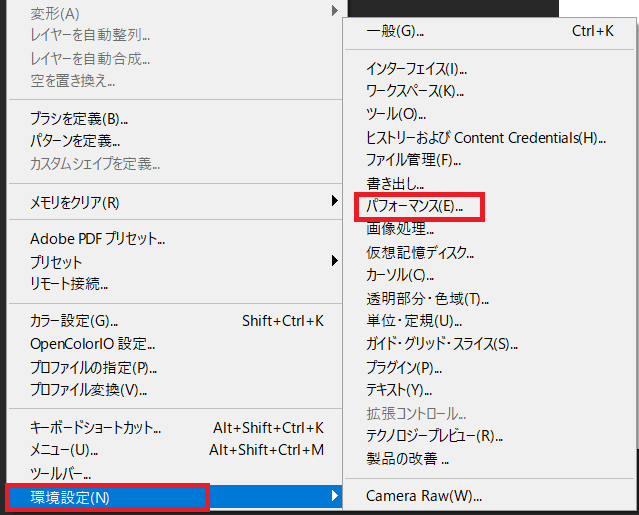Viewport: 639px width, 515px height.
Task: Open Adobe PDF プリセット... entry
Action: (x=175, y=239)
